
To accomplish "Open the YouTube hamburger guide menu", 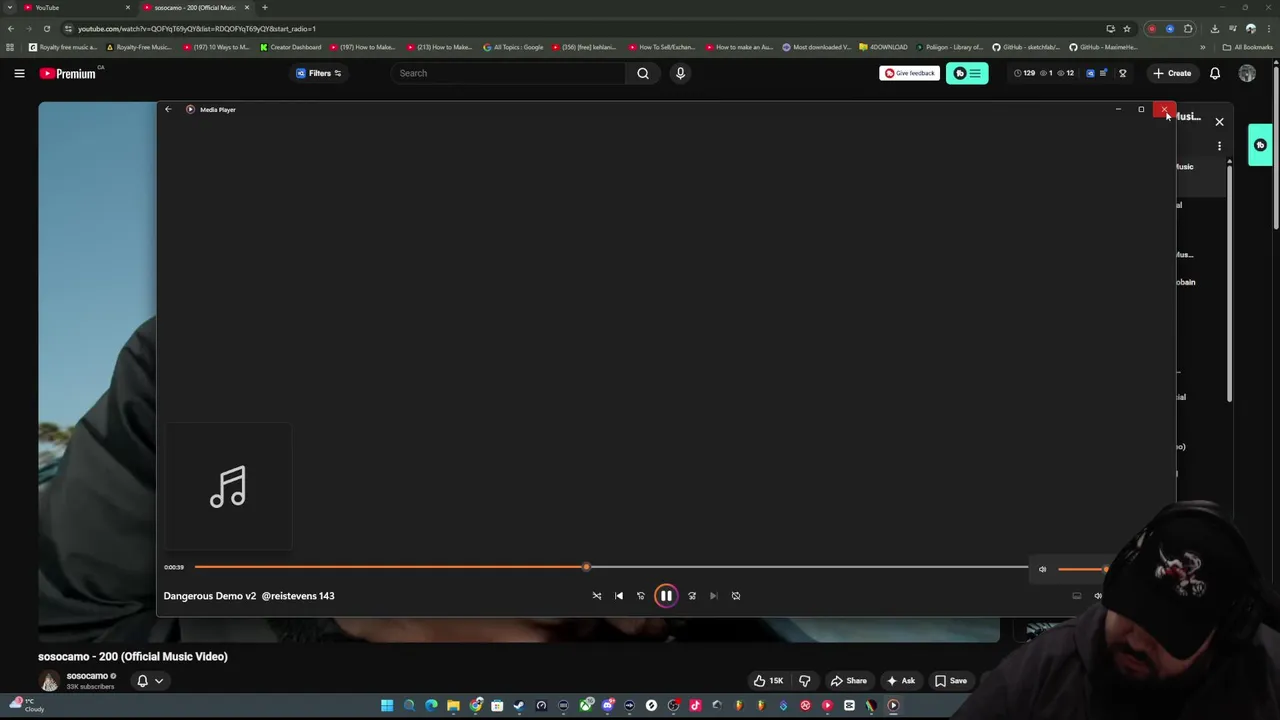I will pyautogui.click(x=19, y=73).
